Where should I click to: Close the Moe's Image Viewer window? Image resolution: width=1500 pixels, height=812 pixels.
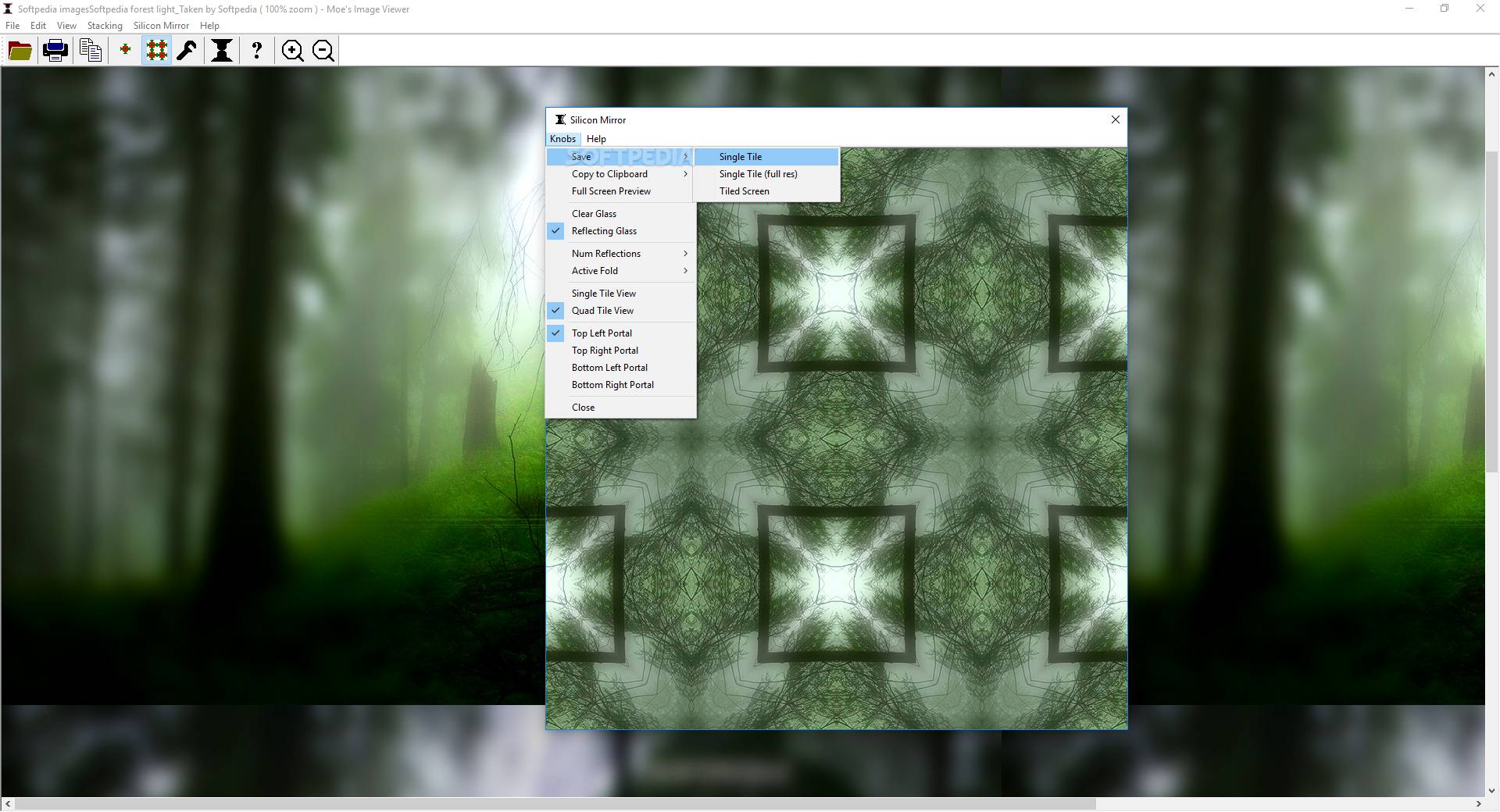(x=1480, y=9)
